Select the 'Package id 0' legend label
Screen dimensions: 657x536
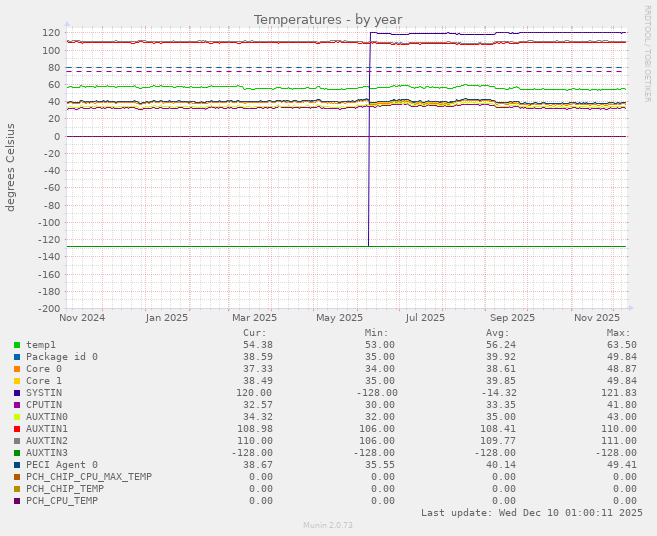click(62, 357)
